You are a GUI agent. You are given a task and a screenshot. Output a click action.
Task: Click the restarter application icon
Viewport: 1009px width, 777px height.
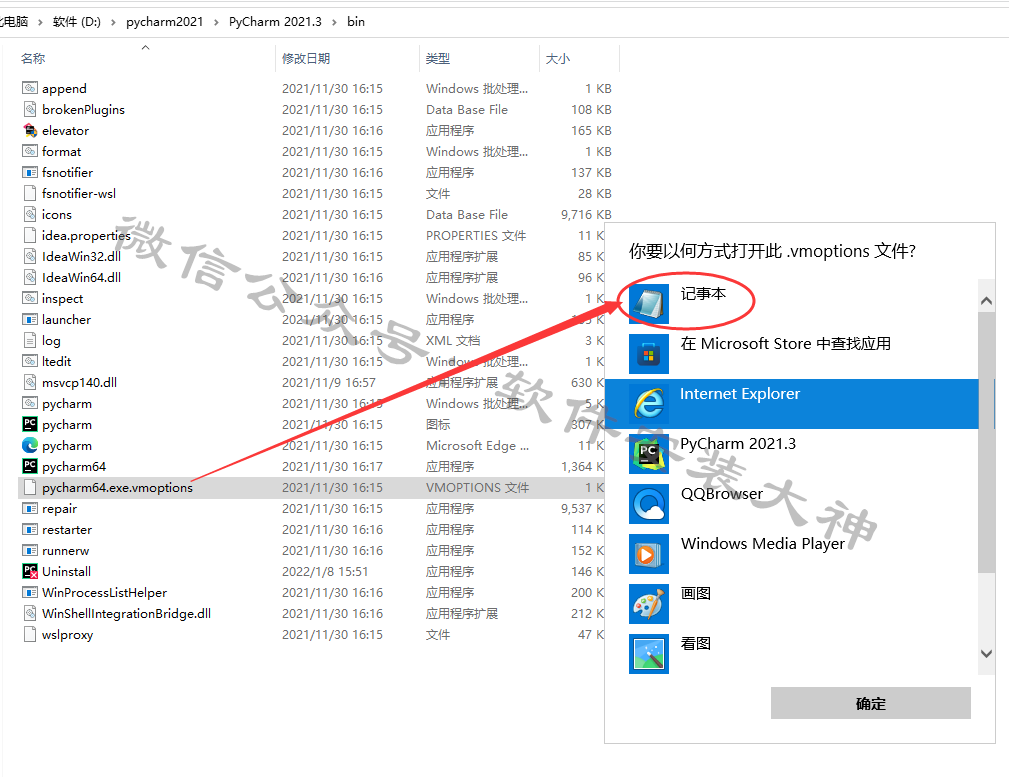click(x=30, y=530)
